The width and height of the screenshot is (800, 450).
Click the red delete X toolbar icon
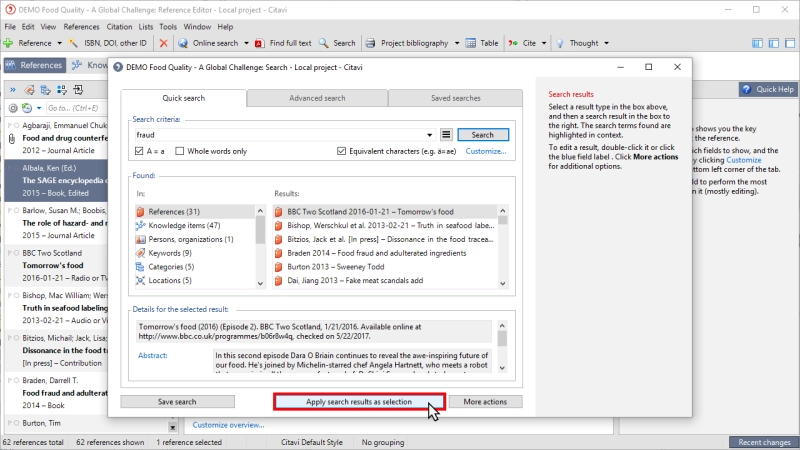point(163,43)
